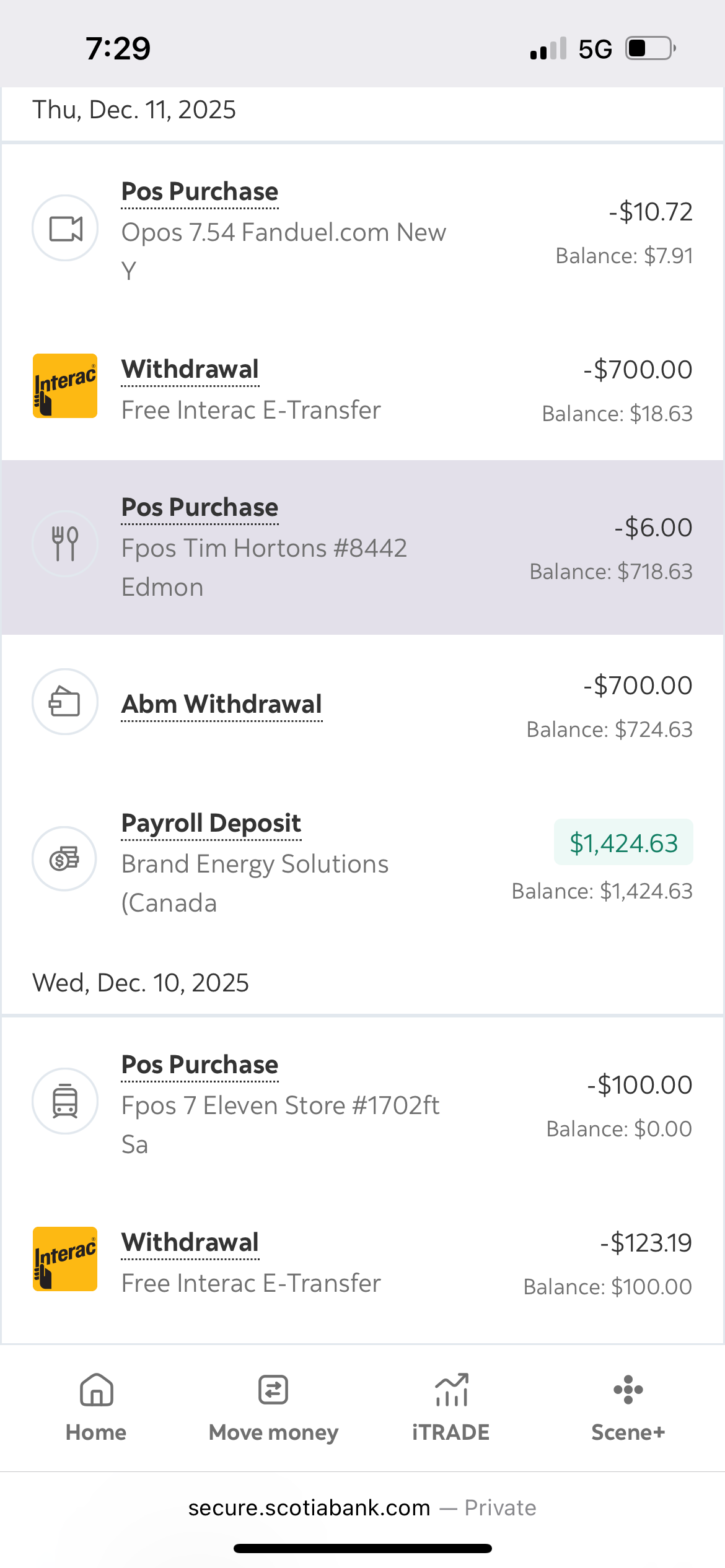Tap the Payroll Deposit coins icon

(65, 859)
